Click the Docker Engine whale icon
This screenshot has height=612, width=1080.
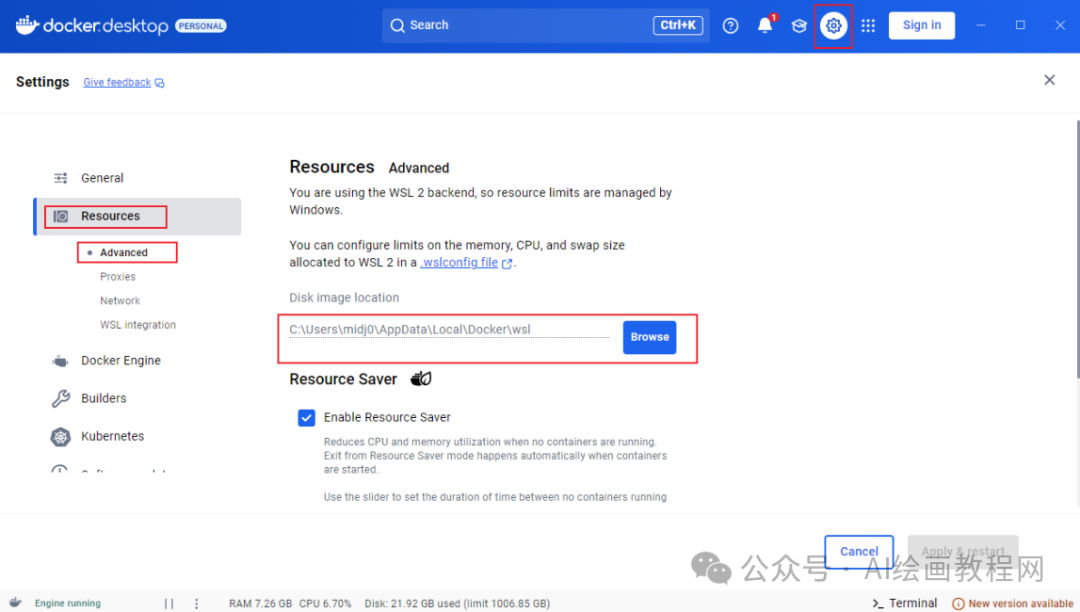point(61,361)
